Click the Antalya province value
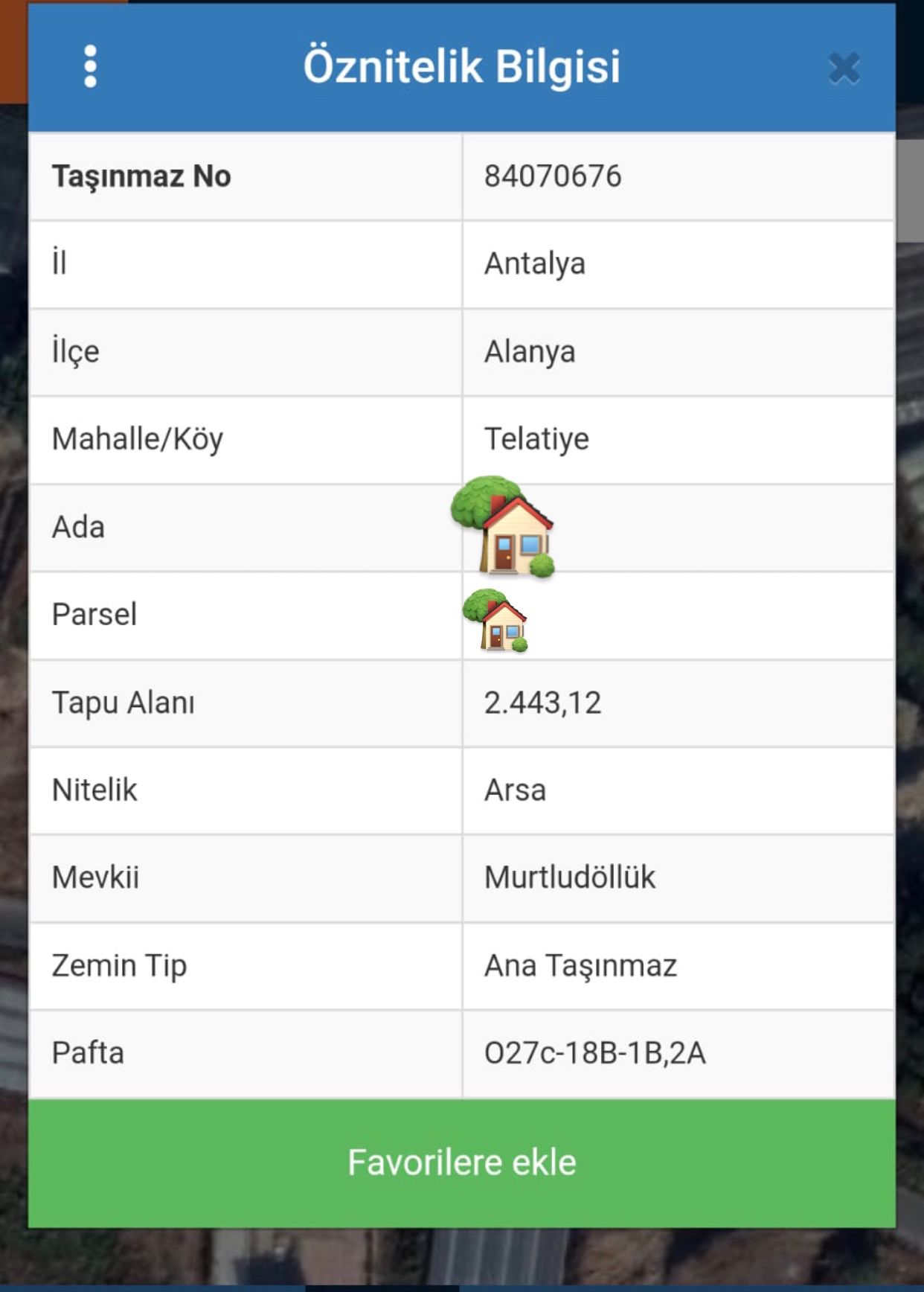 (x=534, y=264)
